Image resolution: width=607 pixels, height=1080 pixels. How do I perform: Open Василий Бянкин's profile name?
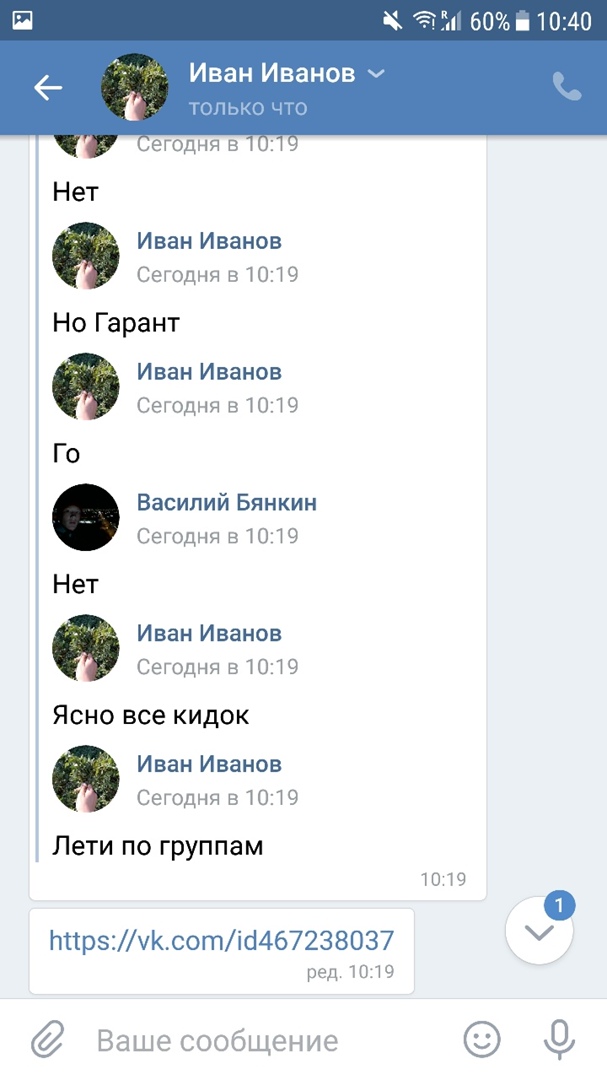pyautogui.click(x=226, y=502)
